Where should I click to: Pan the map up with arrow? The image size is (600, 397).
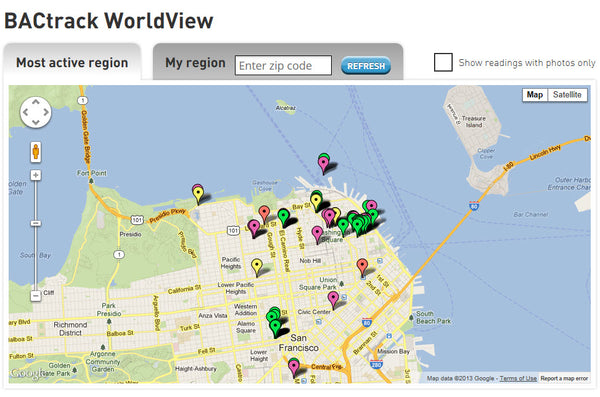36,102
